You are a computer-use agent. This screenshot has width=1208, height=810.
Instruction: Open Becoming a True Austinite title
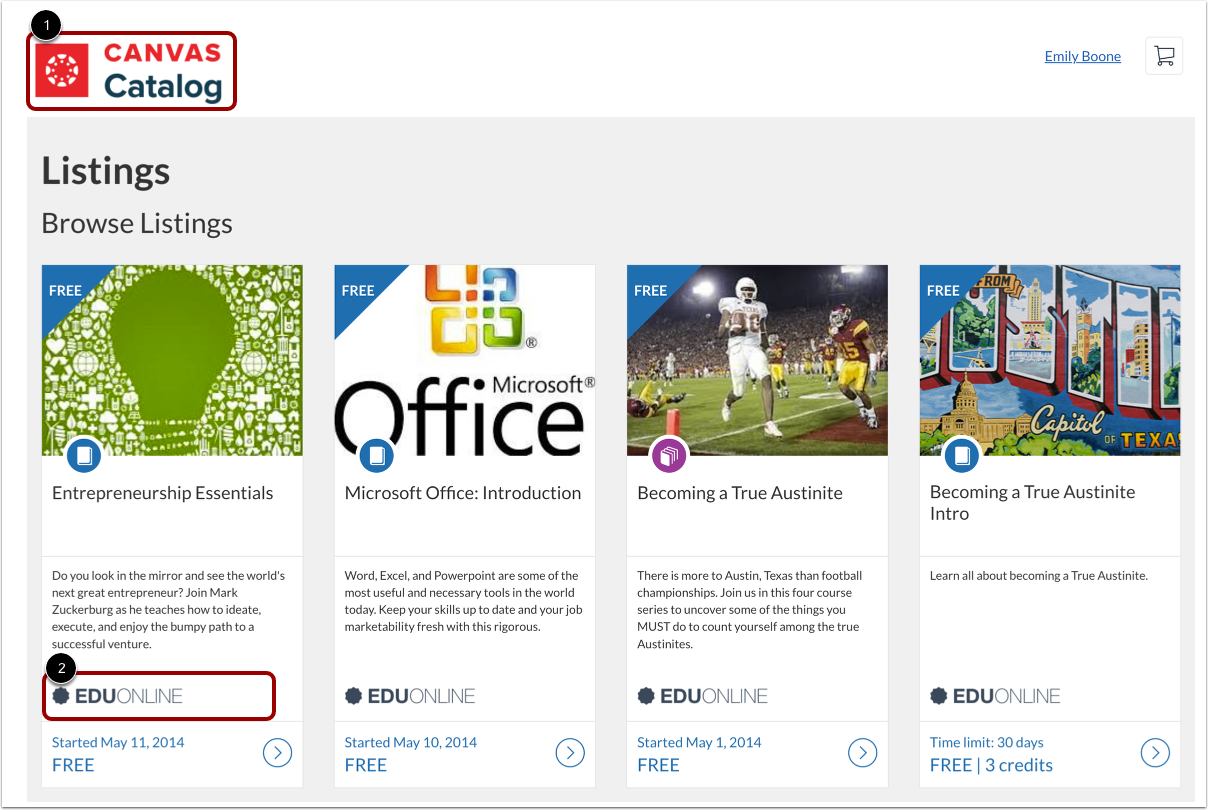(x=740, y=493)
